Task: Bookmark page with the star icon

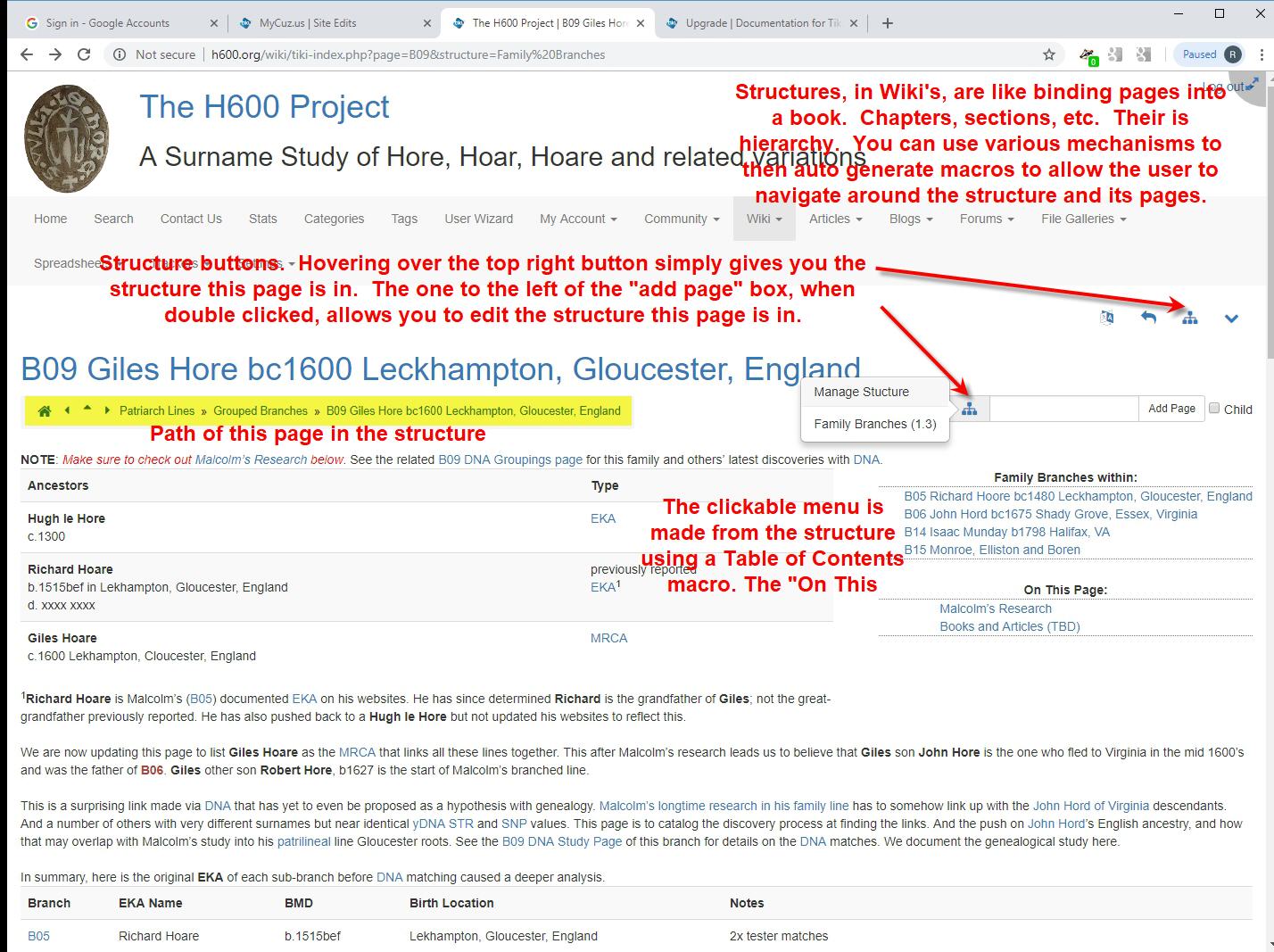Action: [x=1049, y=54]
